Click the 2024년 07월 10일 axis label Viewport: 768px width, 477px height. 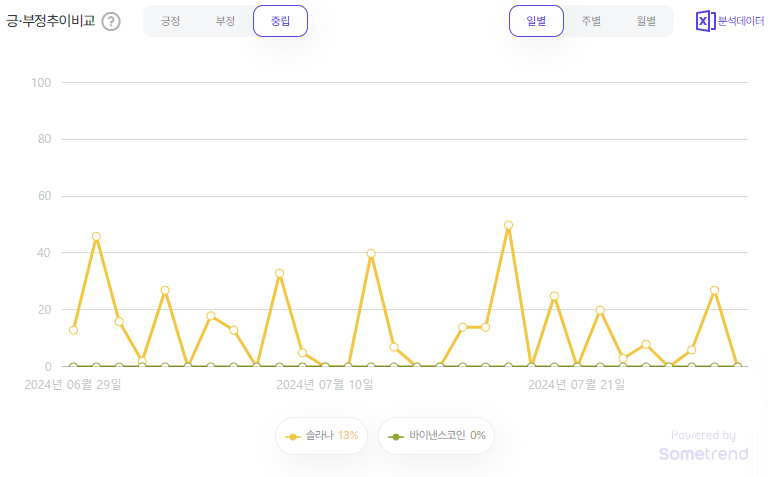point(325,385)
